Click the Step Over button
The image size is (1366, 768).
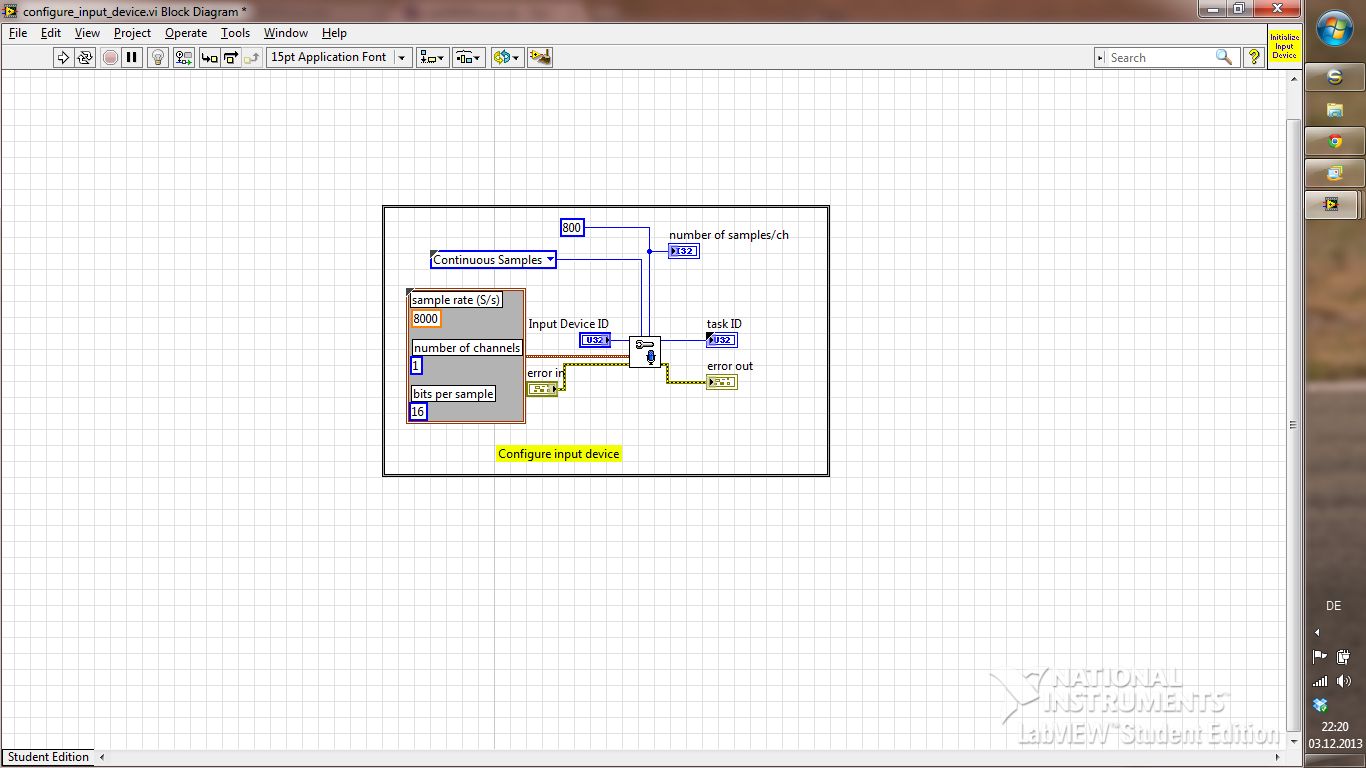pyautogui.click(x=230, y=58)
